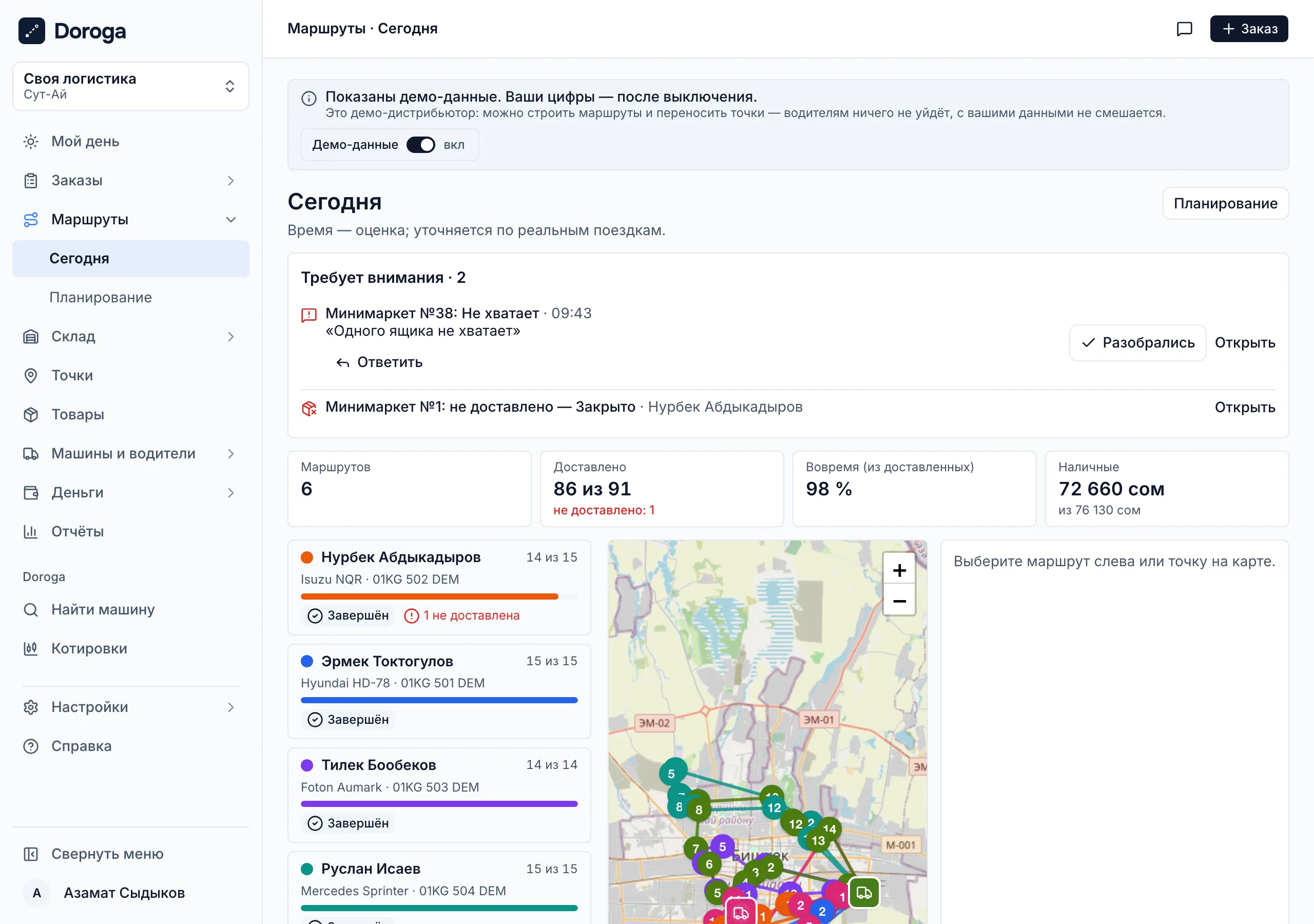This screenshot has width=1314, height=924.
Task: Zoom in on the map
Action: click(x=899, y=570)
